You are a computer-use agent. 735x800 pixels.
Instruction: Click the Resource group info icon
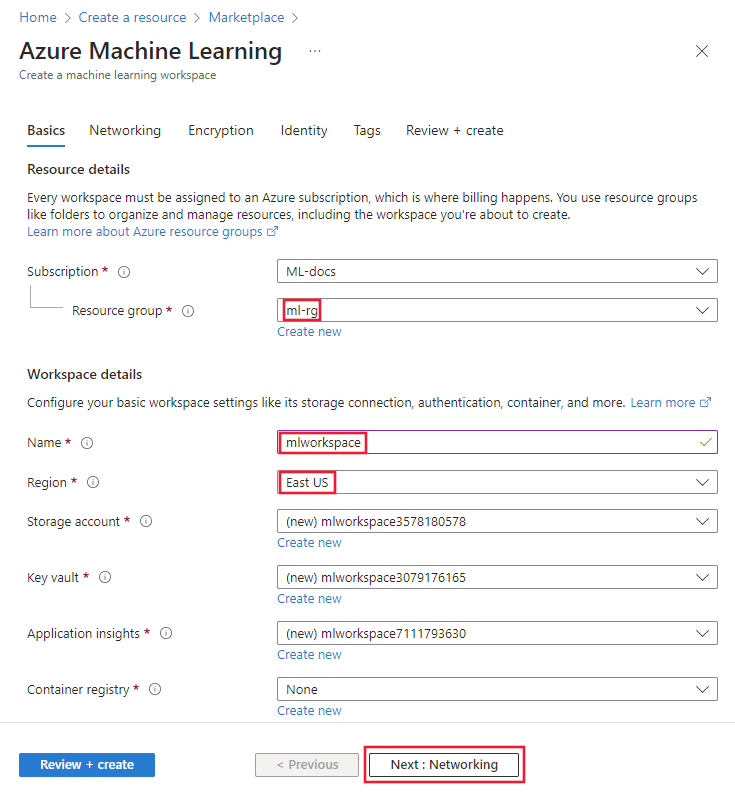pos(188,310)
